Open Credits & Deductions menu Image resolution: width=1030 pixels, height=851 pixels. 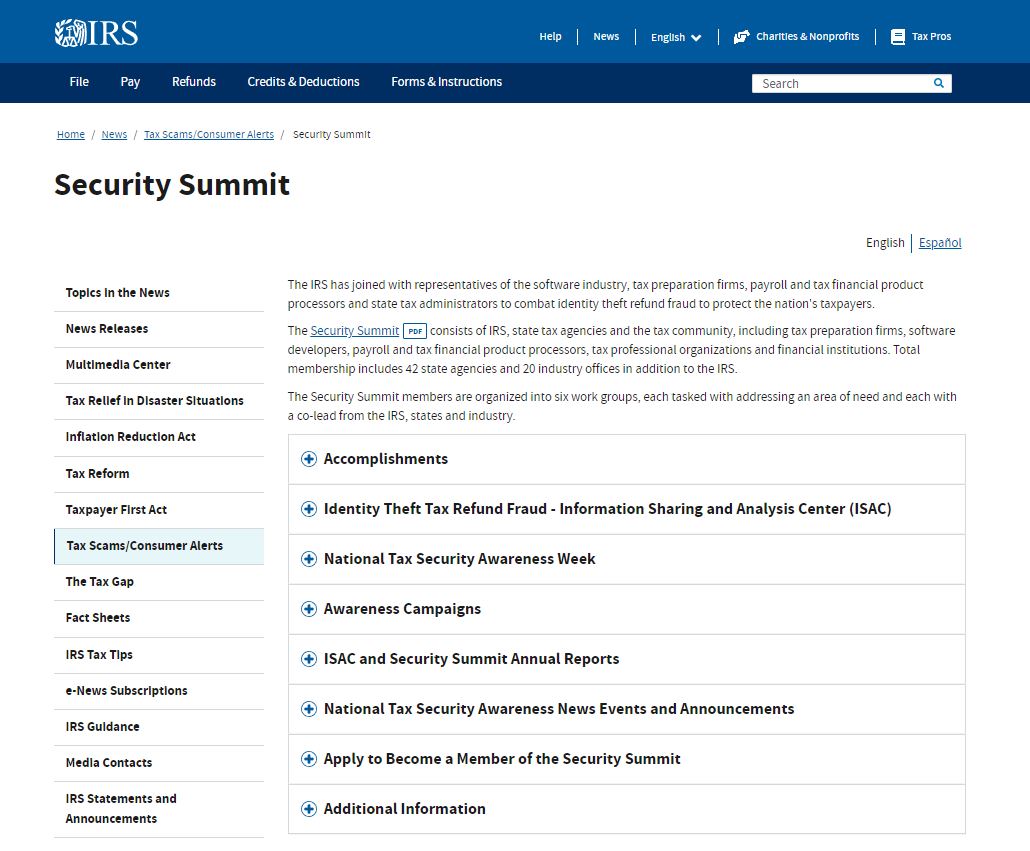303,82
